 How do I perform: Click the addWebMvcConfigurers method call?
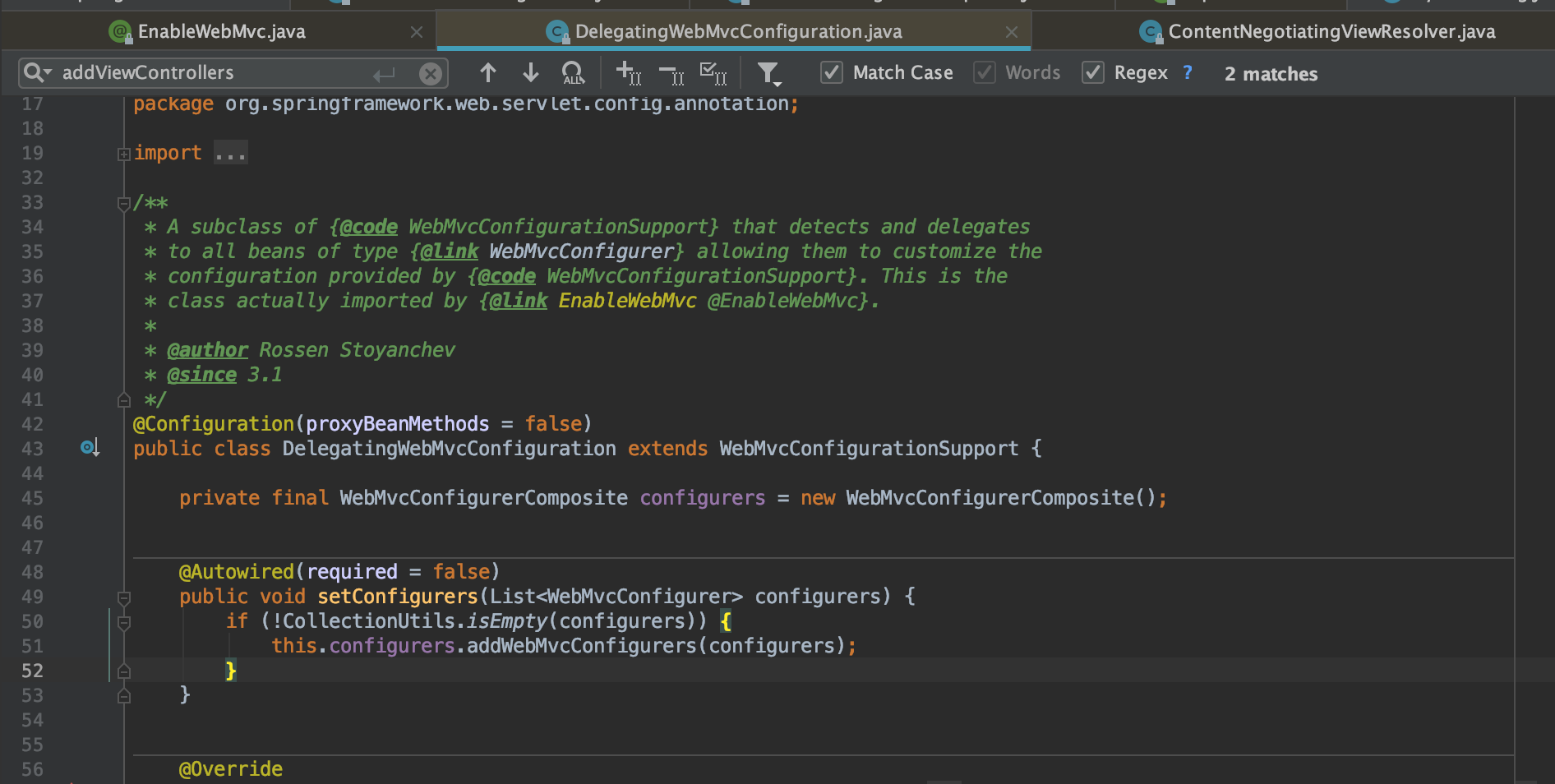(x=582, y=646)
